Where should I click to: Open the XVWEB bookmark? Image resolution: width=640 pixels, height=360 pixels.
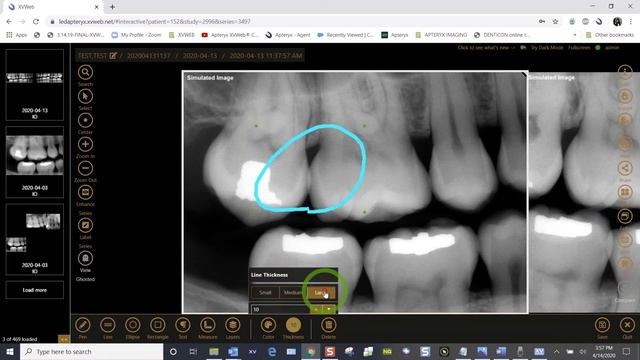pos(182,35)
